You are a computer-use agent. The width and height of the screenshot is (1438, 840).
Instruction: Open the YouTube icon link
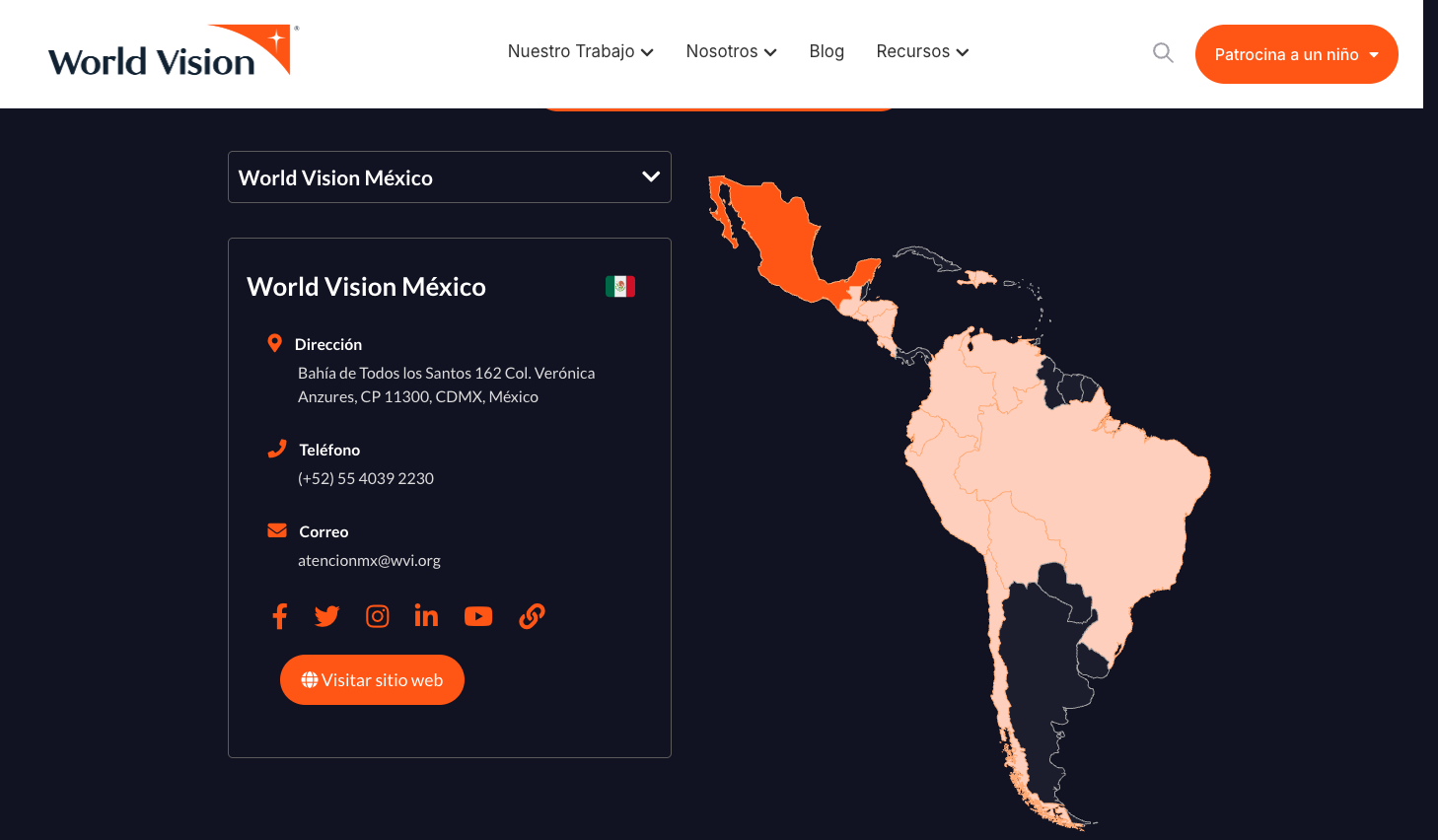tap(478, 616)
